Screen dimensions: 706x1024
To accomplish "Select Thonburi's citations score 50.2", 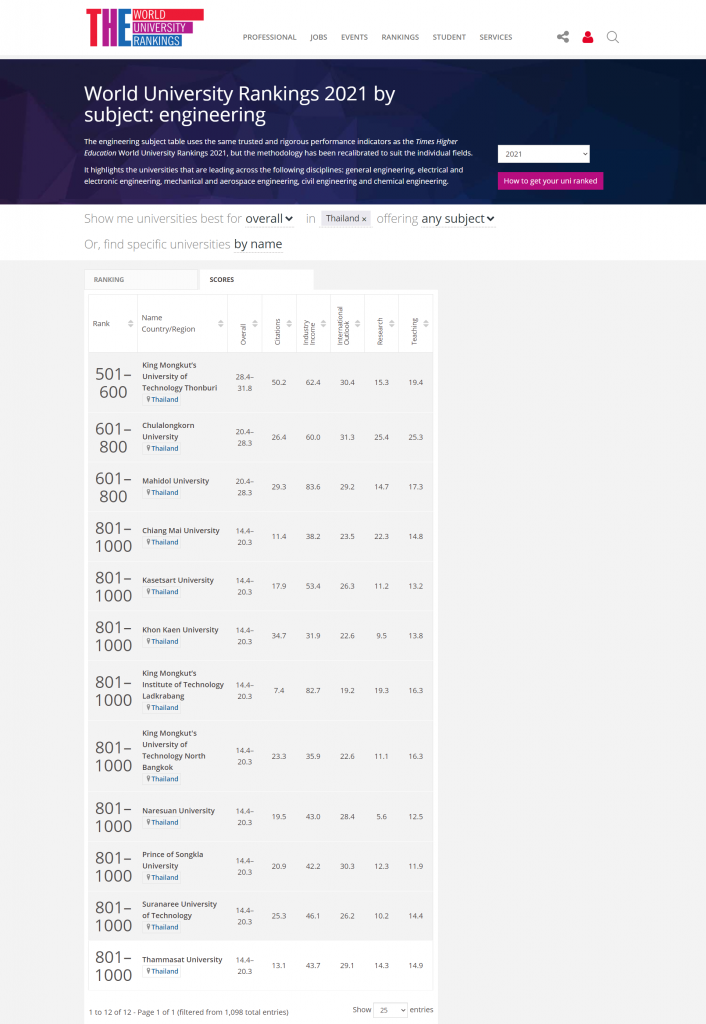I will [279, 383].
